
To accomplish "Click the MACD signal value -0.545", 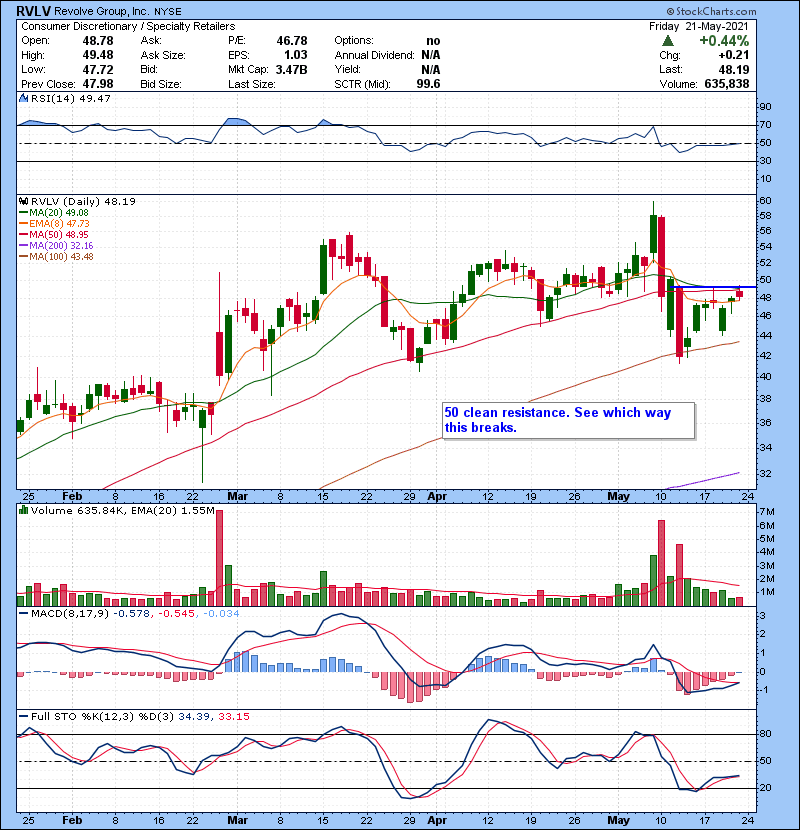I will [x=177, y=614].
